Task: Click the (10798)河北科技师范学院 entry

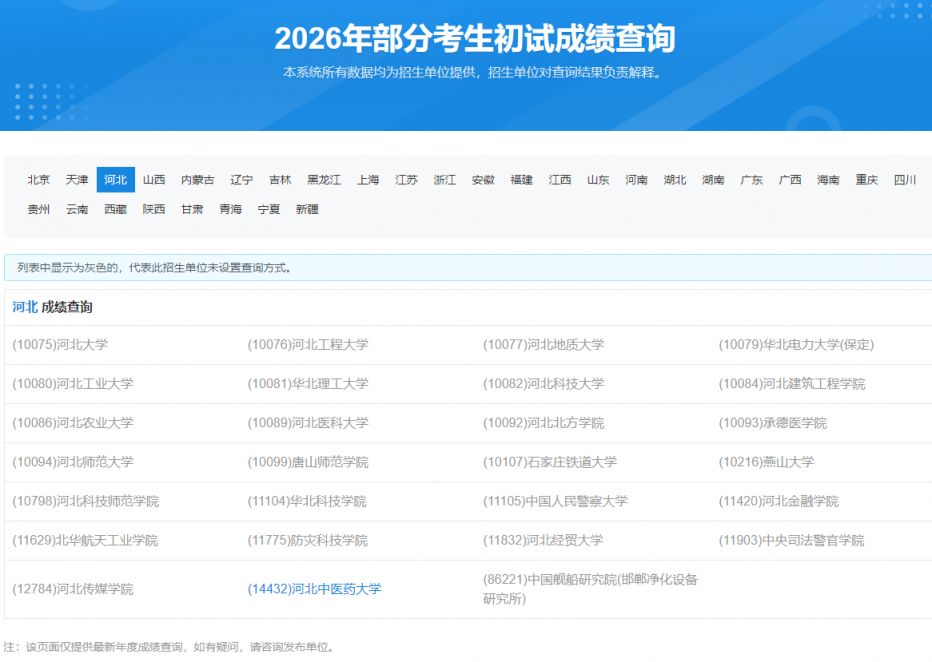Action: pos(86,502)
